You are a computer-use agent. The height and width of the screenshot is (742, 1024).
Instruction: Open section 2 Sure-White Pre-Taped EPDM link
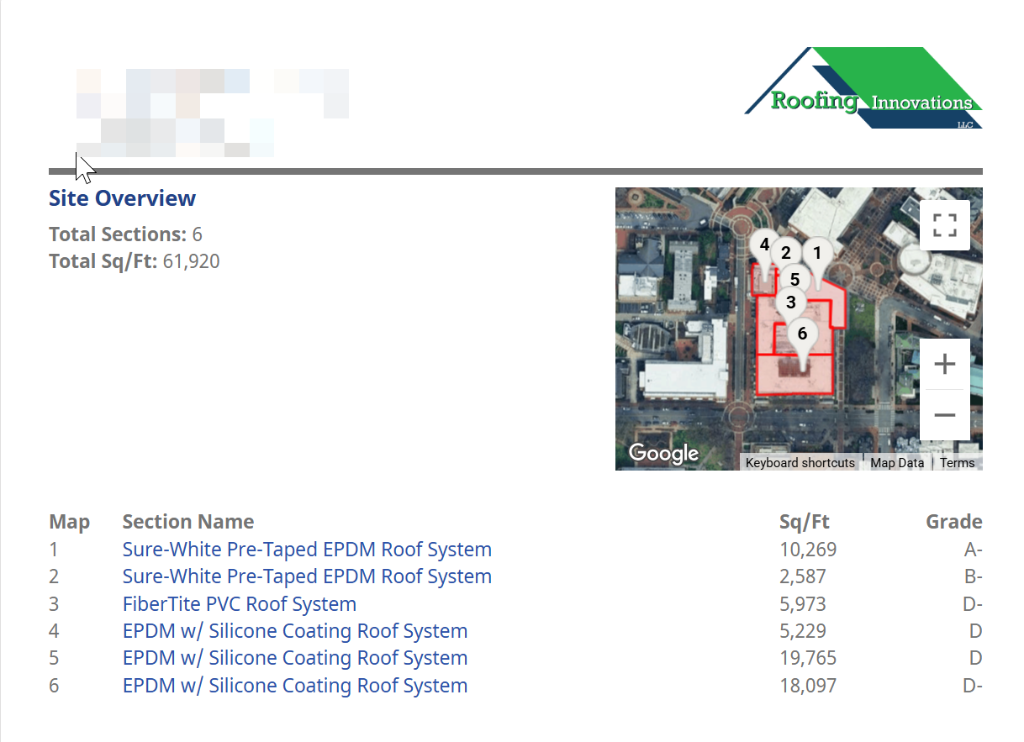[x=307, y=577]
